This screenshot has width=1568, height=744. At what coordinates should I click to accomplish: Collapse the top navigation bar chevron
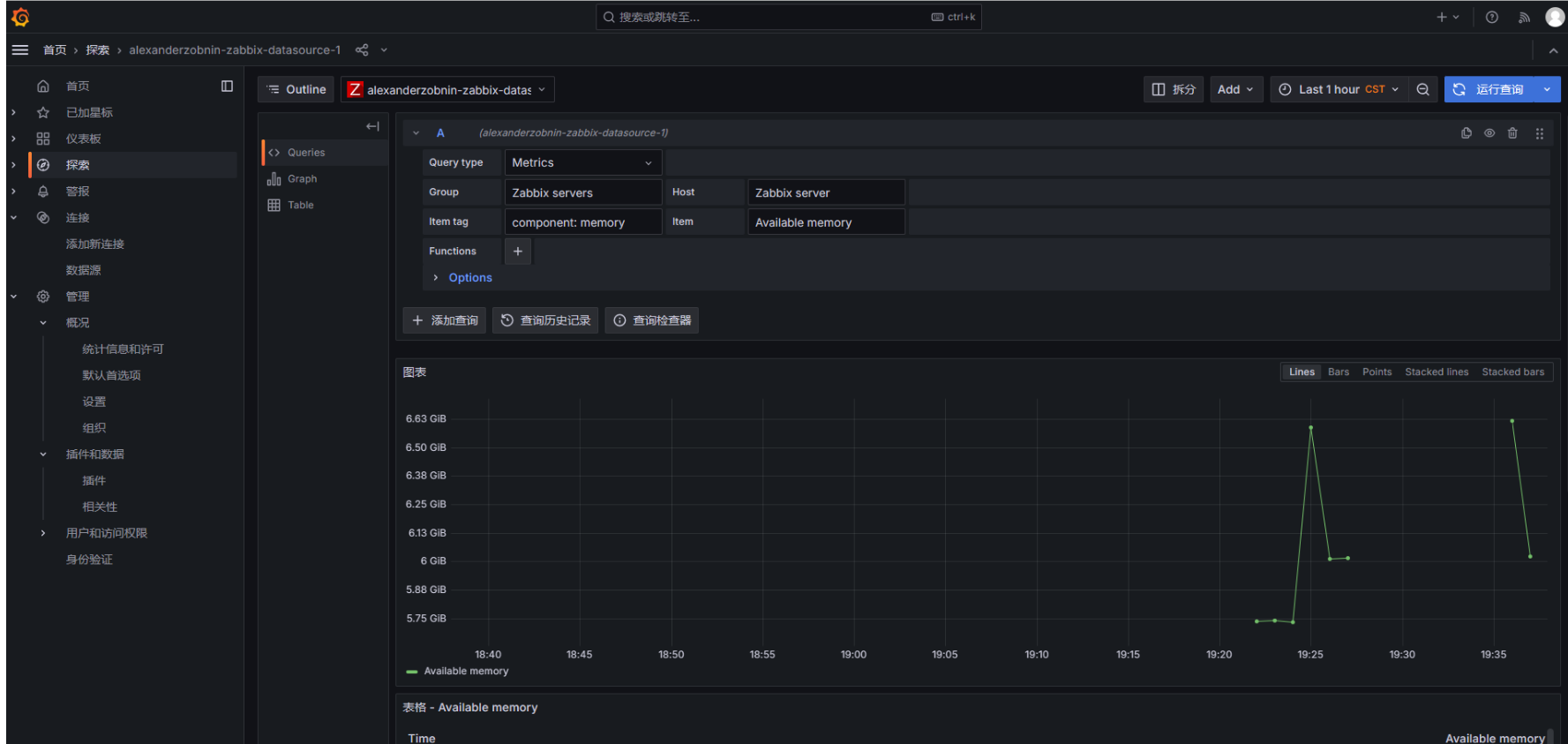coord(1553,51)
